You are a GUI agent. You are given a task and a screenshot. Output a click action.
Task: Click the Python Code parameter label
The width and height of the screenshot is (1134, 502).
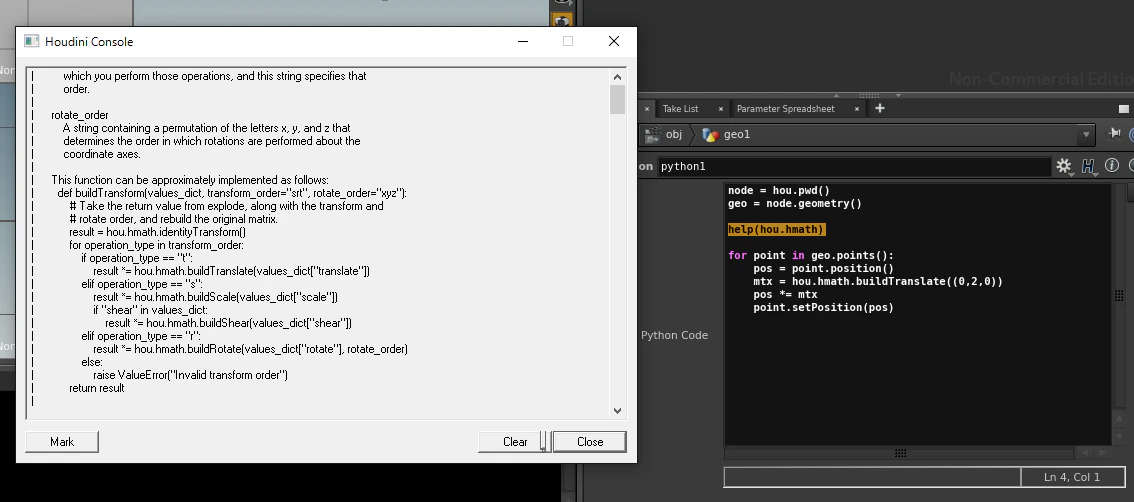[x=674, y=335]
